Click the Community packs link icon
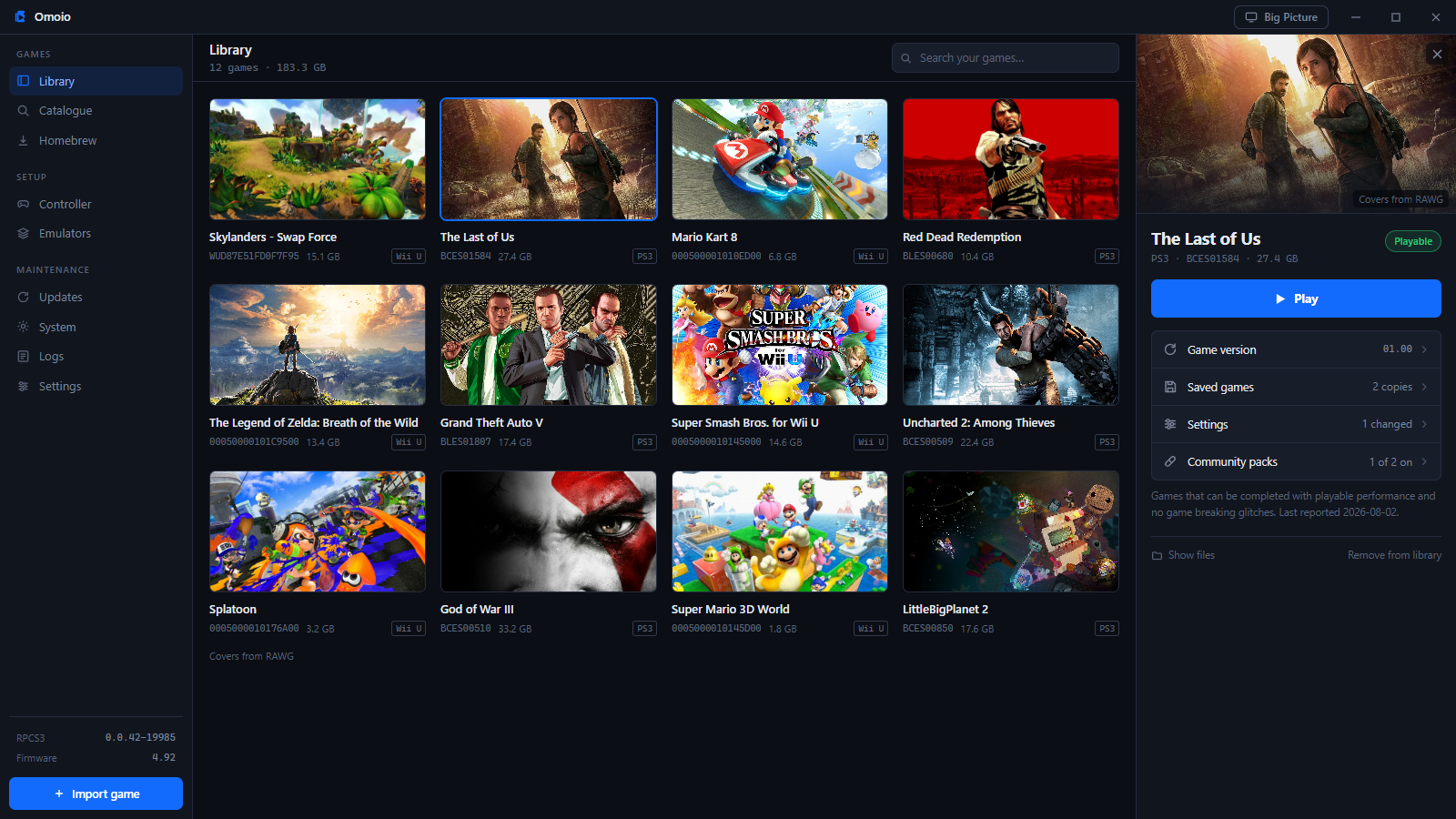Viewport: 1456px width, 819px height. pos(1170,461)
